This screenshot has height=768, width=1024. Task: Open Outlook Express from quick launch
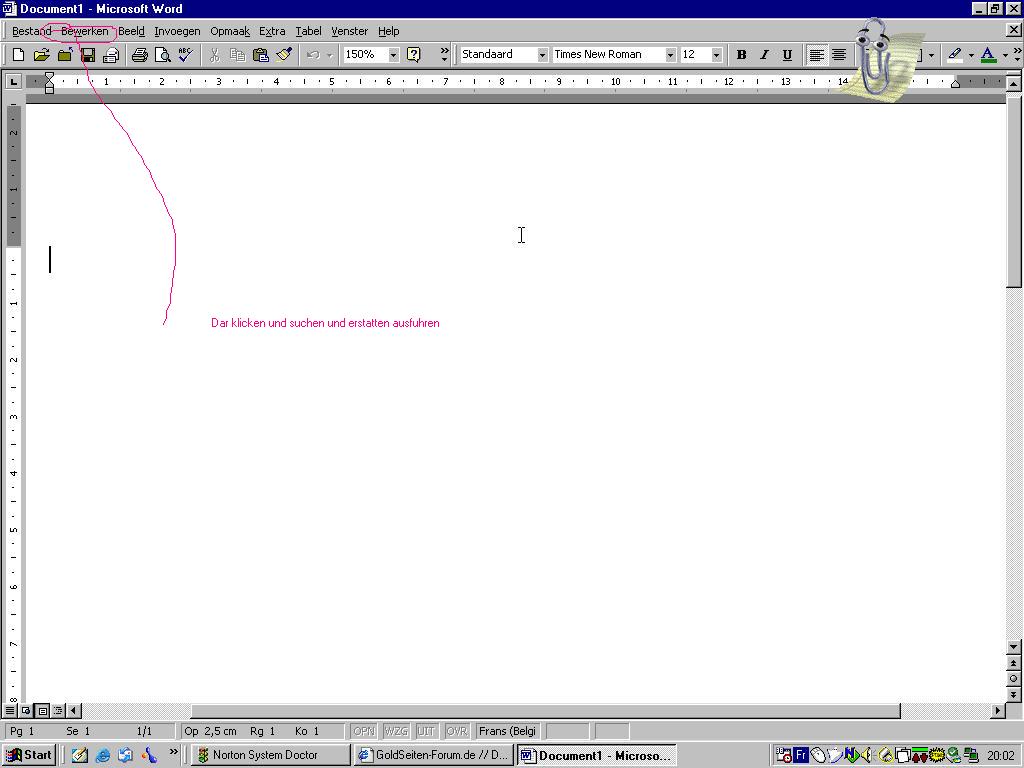click(x=125, y=755)
